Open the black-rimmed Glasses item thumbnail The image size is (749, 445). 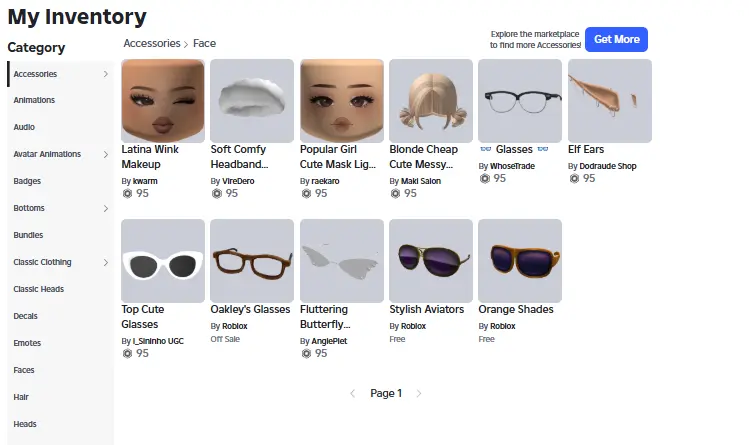pos(520,101)
